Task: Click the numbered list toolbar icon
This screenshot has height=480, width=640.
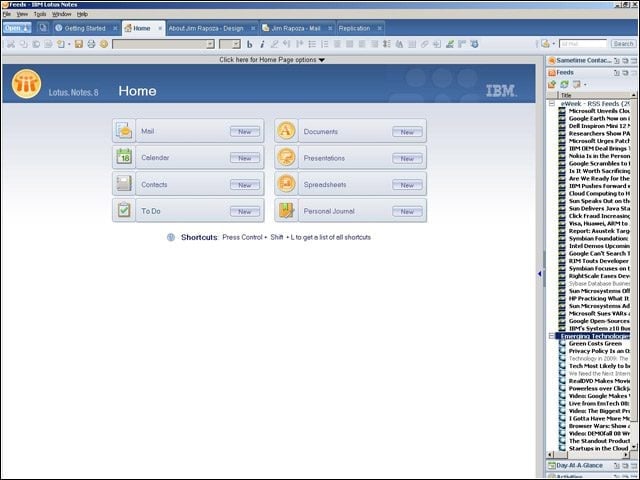Action: [x=324, y=44]
